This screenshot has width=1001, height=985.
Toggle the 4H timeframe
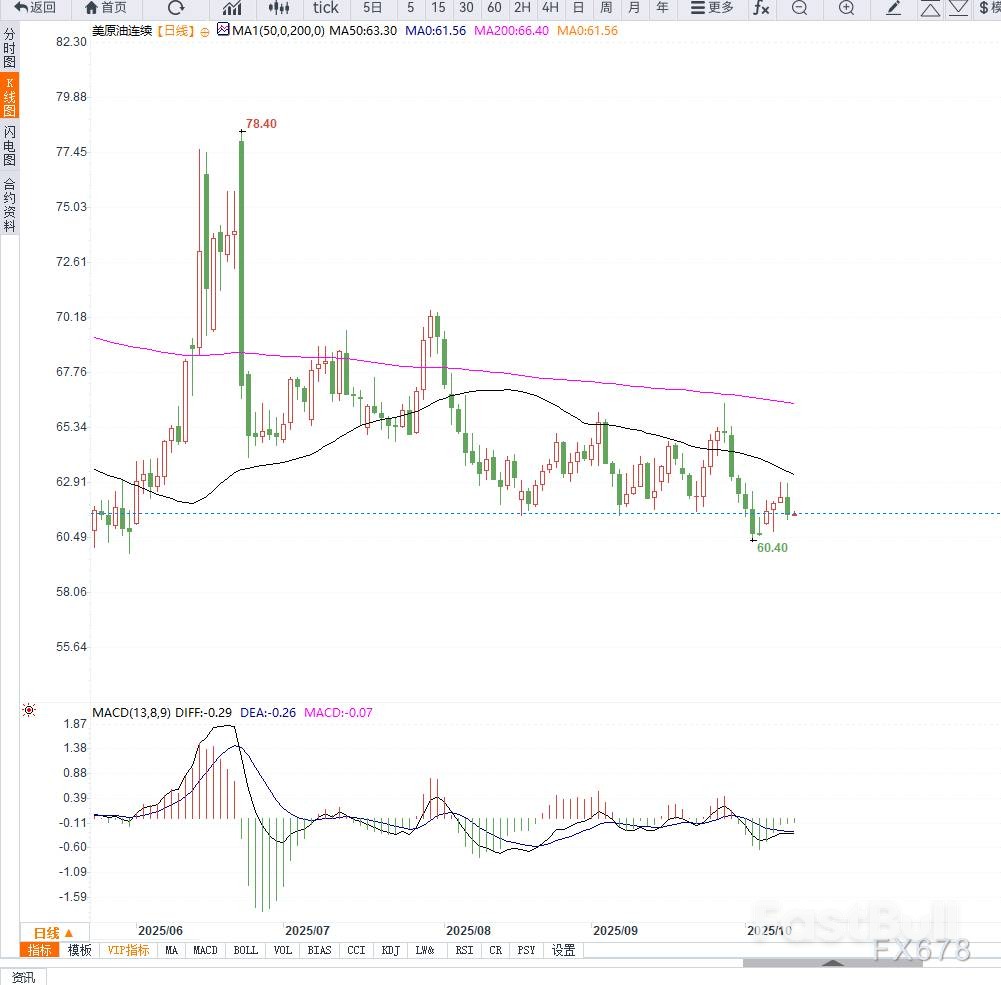click(549, 8)
